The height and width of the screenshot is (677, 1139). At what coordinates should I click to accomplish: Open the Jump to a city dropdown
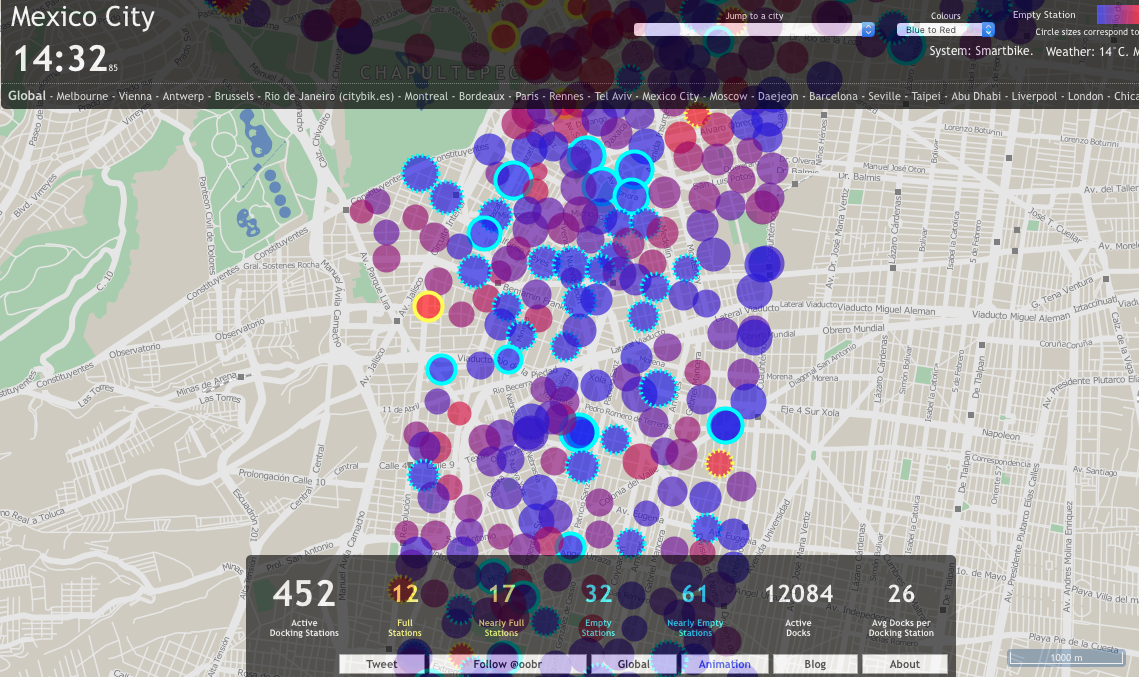(755, 30)
